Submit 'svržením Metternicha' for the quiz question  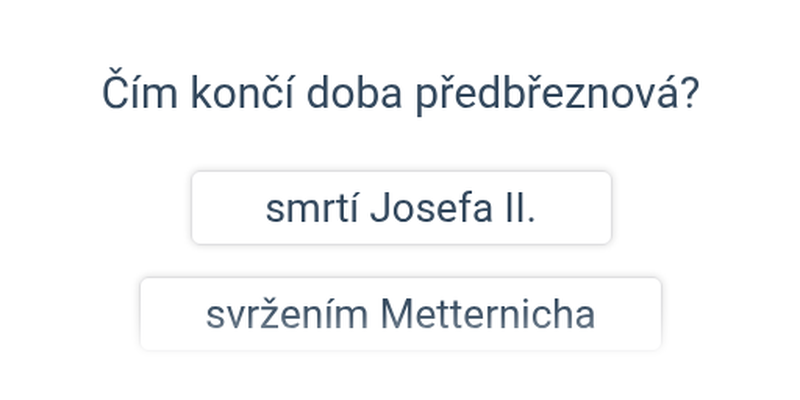400,314
